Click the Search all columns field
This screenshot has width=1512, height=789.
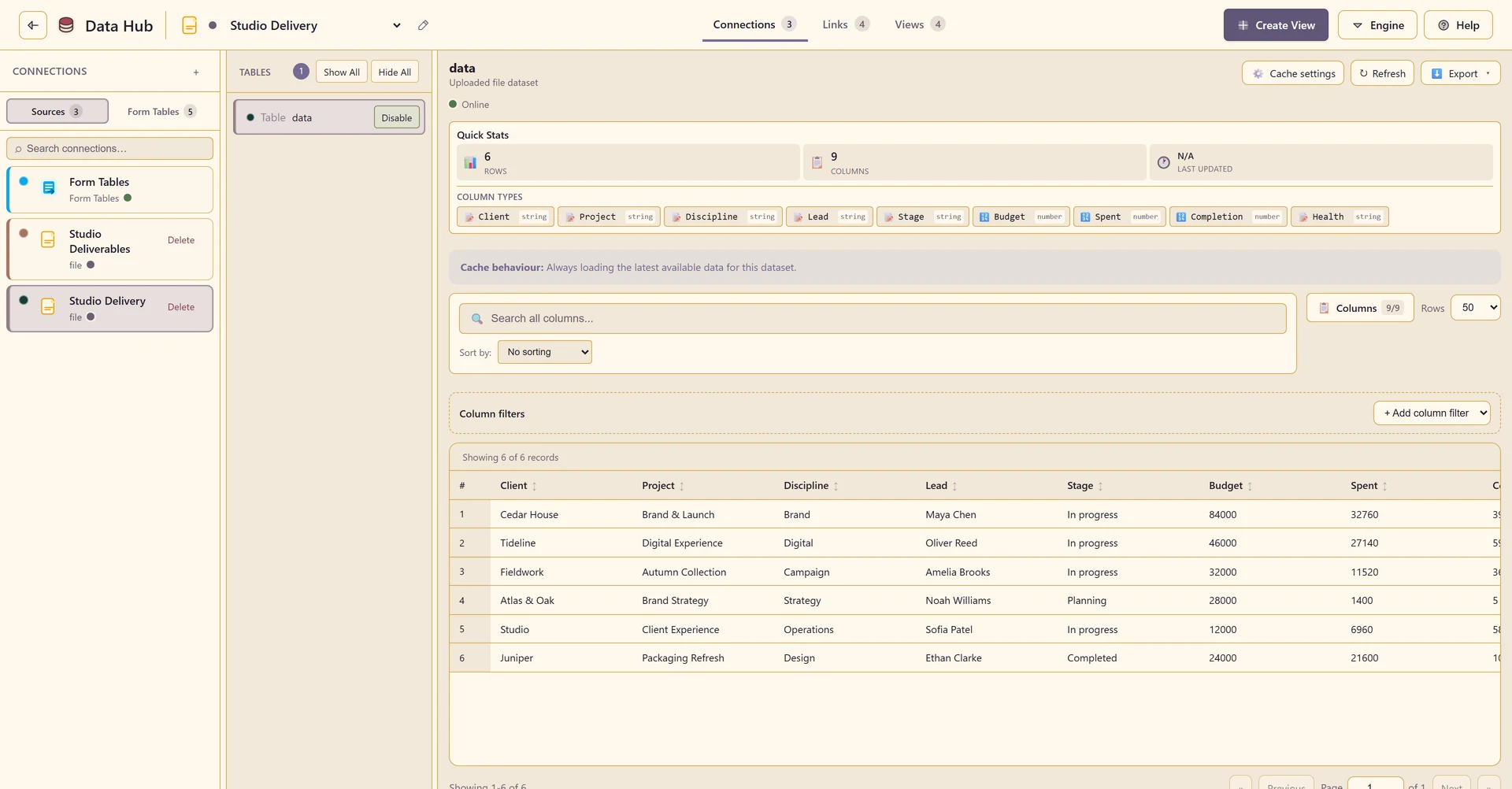(873, 319)
